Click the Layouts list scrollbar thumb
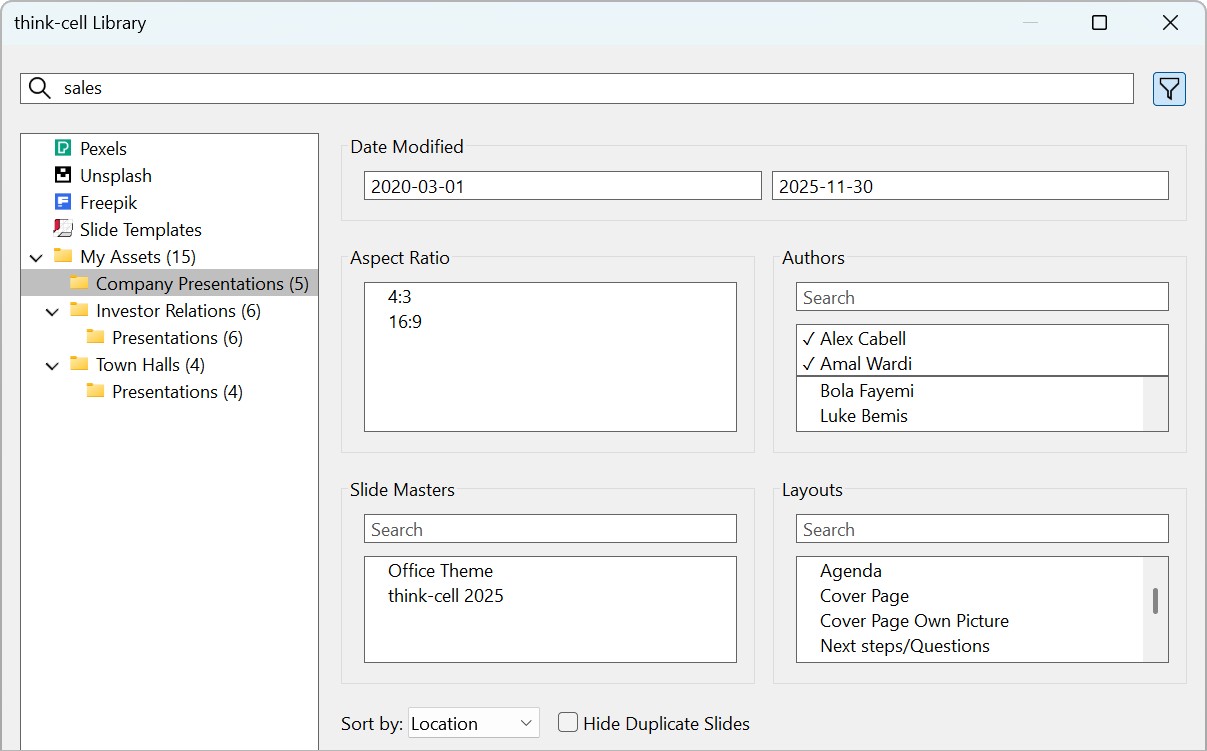The height and width of the screenshot is (751, 1207). pyautogui.click(x=1155, y=600)
